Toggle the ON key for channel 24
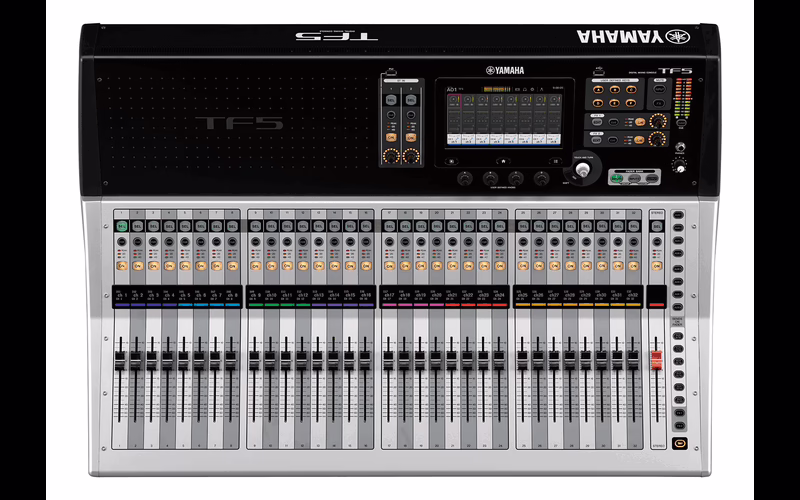The width and height of the screenshot is (800, 500). (500, 266)
